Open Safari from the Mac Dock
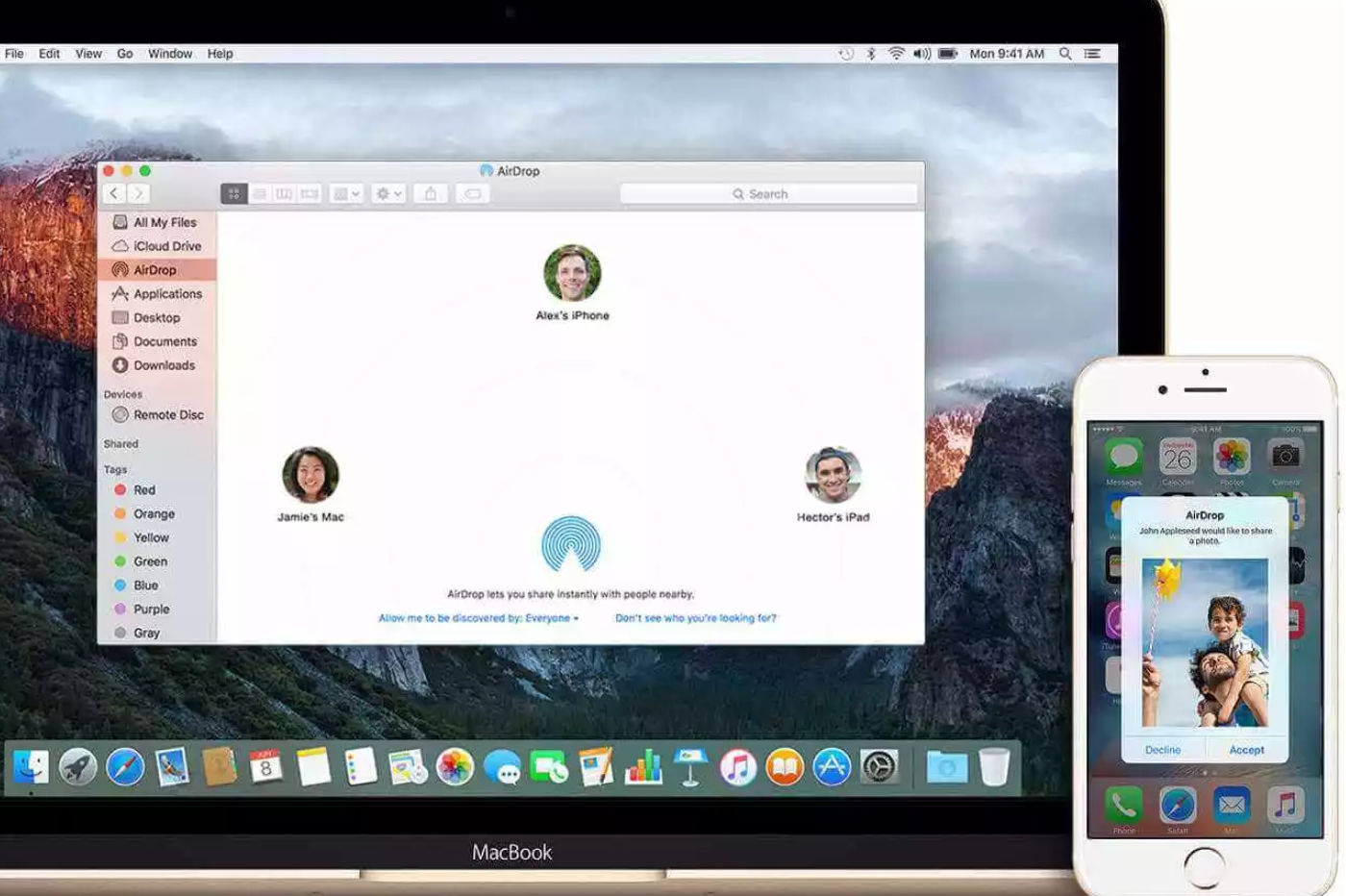1346x896 pixels. pos(125,767)
